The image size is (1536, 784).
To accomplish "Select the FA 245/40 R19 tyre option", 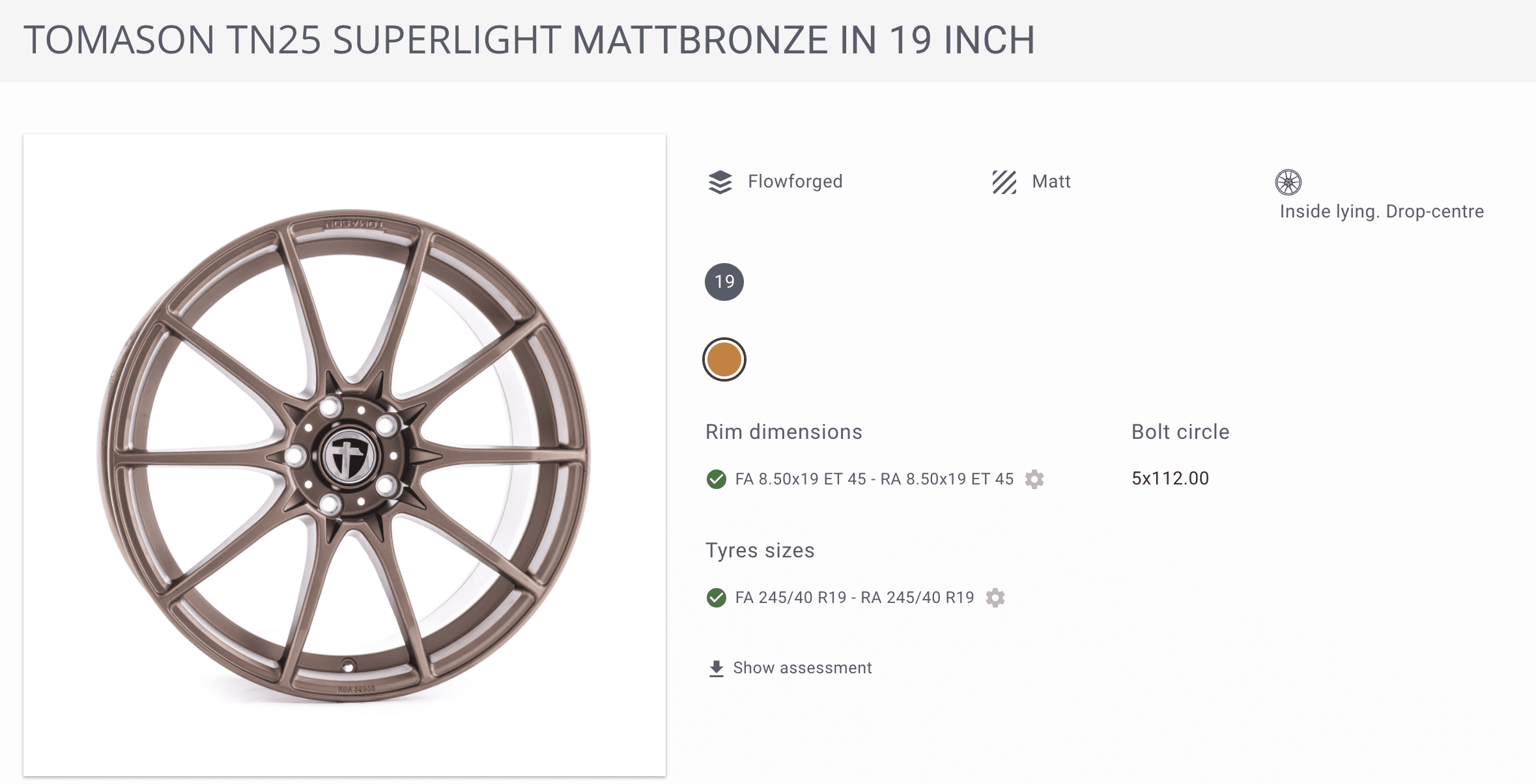I will point(854,598).
